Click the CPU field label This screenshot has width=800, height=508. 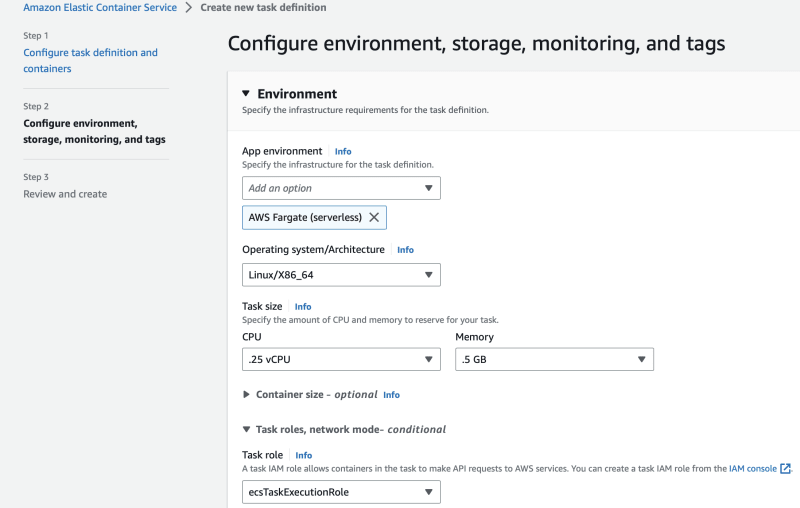[x=252, y=337]
